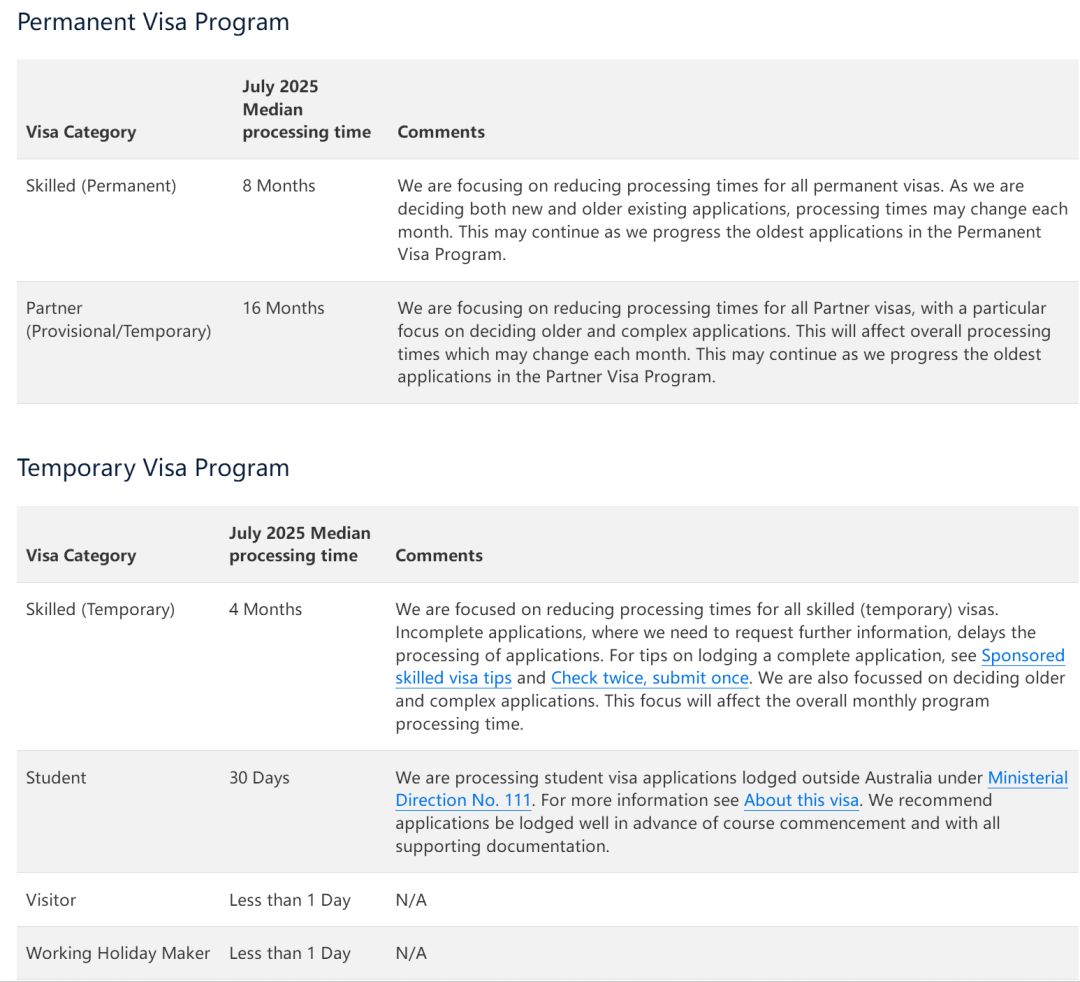Click the '4 Months' processing time cell
Image resolution: width=1080 pixels, height=982 pixels.
click(x=265, y=609)
